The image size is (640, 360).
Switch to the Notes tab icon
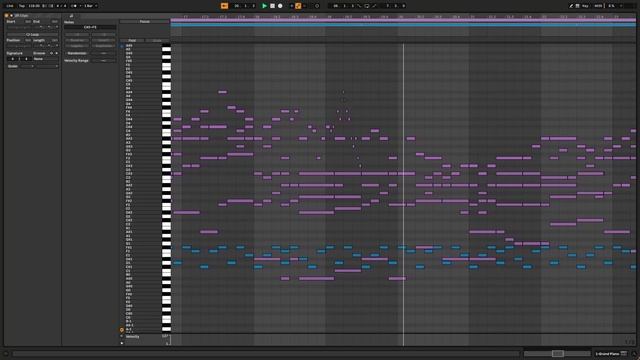[71, 16]
